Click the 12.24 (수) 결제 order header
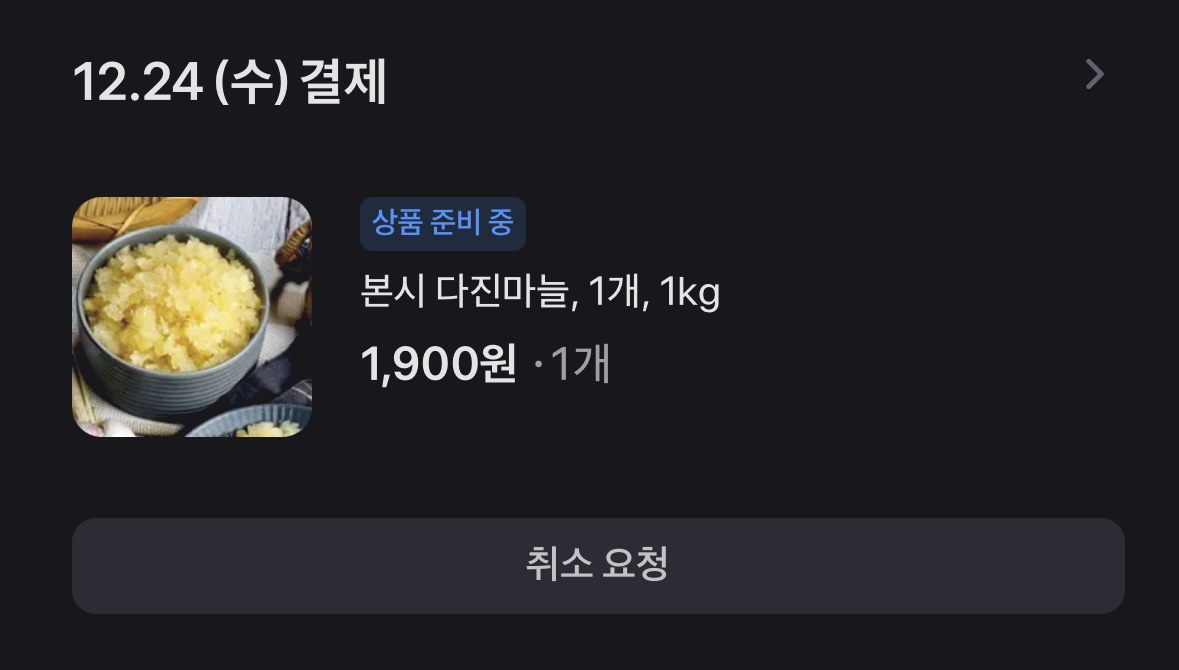The height and width of the screenshot is (670, 1179). [x=229, y=81]
